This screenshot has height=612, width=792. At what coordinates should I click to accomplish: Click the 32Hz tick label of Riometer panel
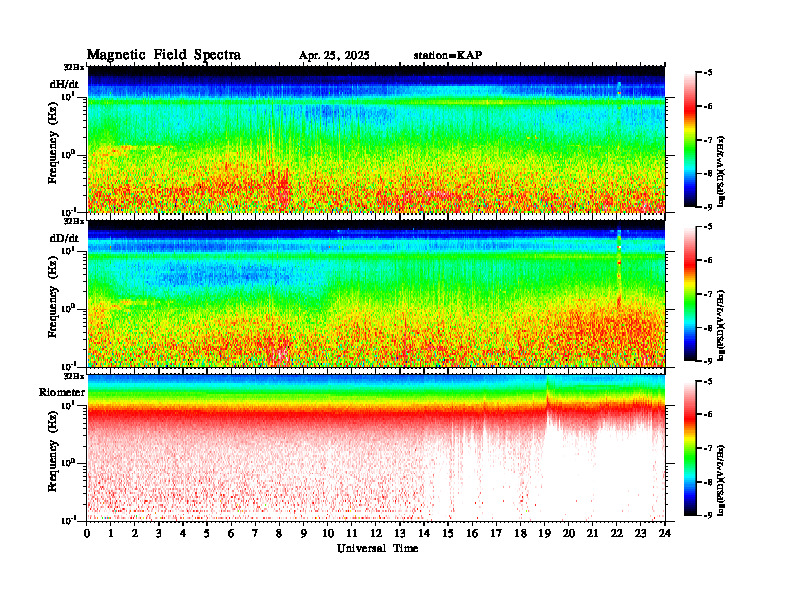click(x=74, y=376)
